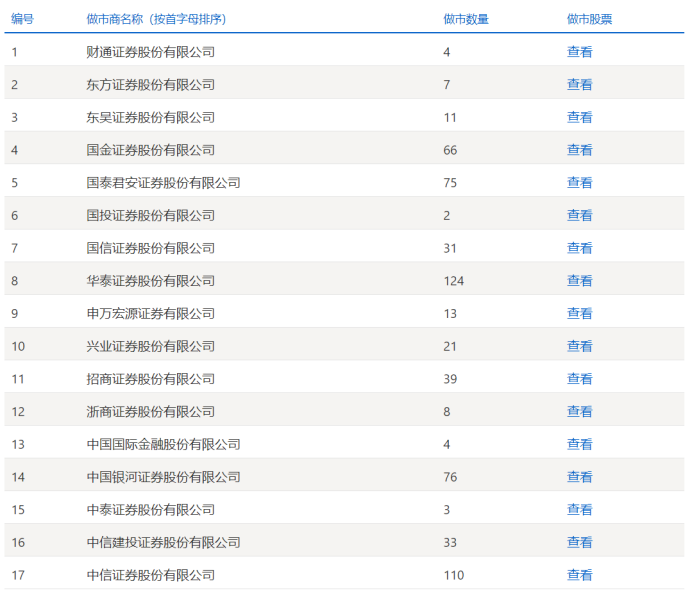Click the quantity 75 for 国泰君安证券

[450, 183]
